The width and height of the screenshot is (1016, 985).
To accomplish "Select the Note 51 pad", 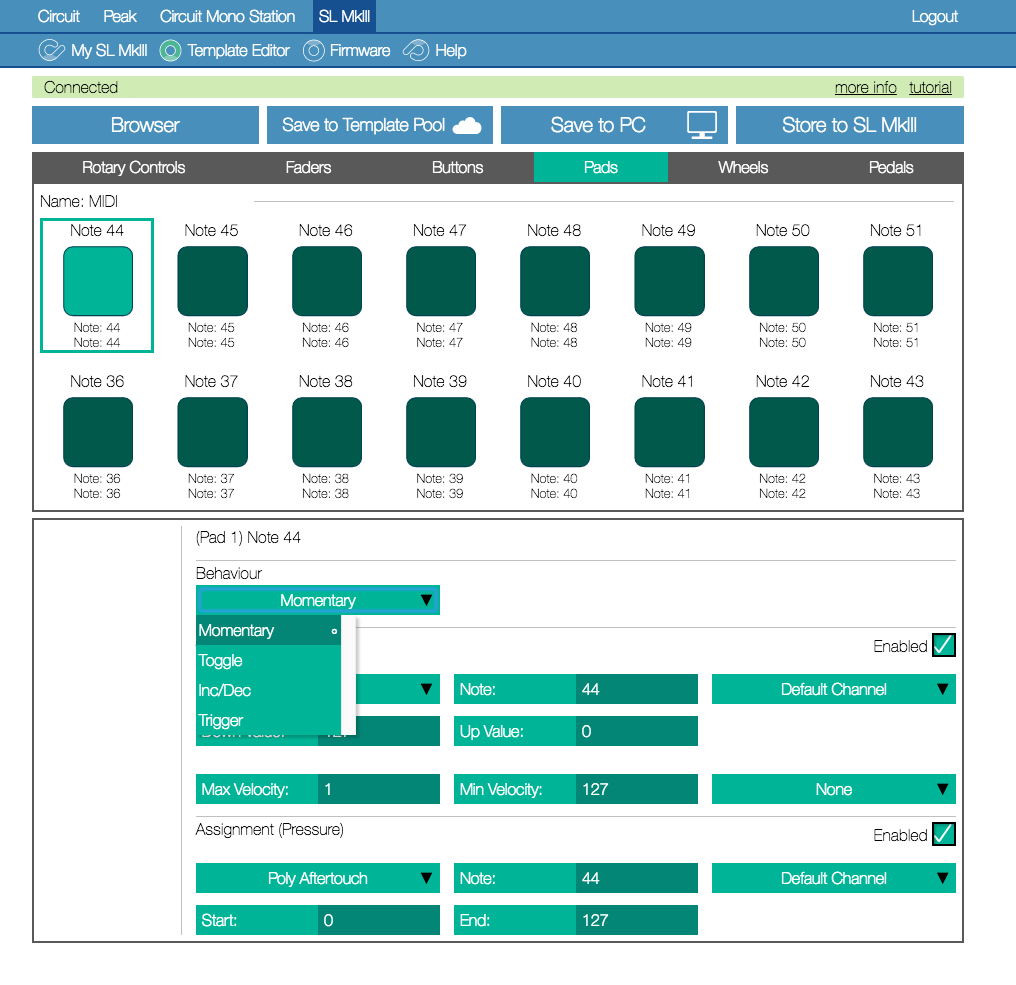I will point(897,281).
